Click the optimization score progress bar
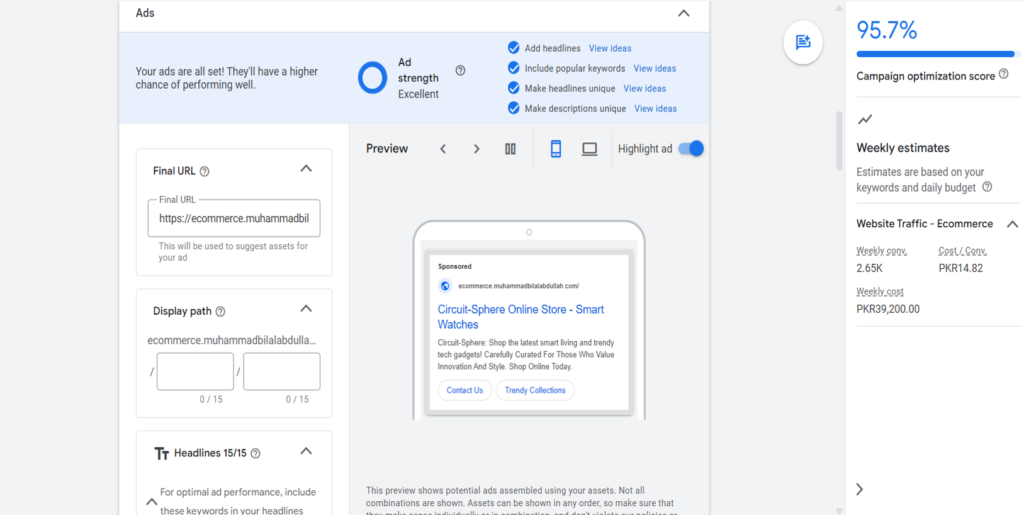The height and width of the screenshot is (515, 1024). [938, 54]
